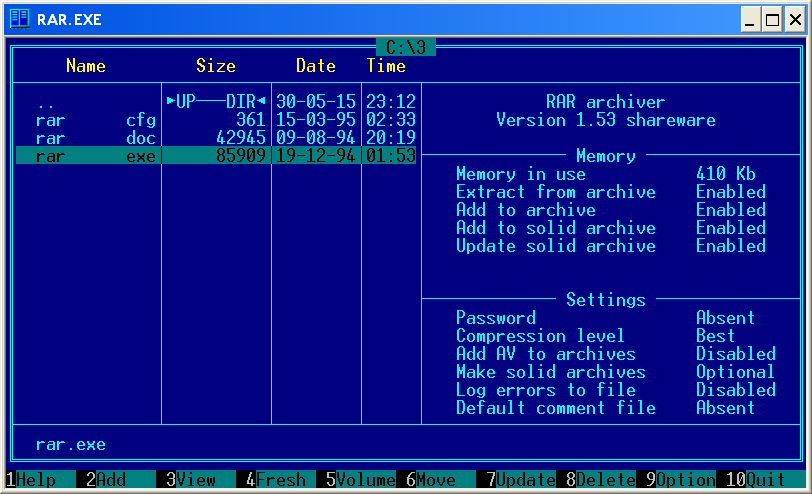This screenshot has height=494, width=812.
Task: Click the Name column header
Action: click(86, 66)
